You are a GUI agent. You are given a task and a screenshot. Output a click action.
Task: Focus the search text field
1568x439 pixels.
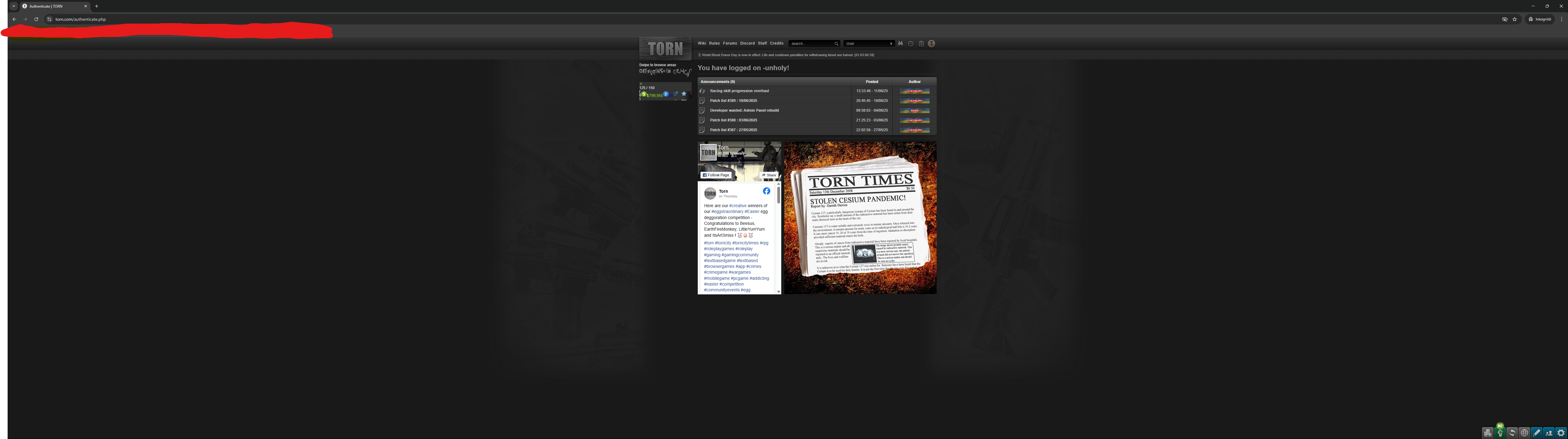coord(811,44)
